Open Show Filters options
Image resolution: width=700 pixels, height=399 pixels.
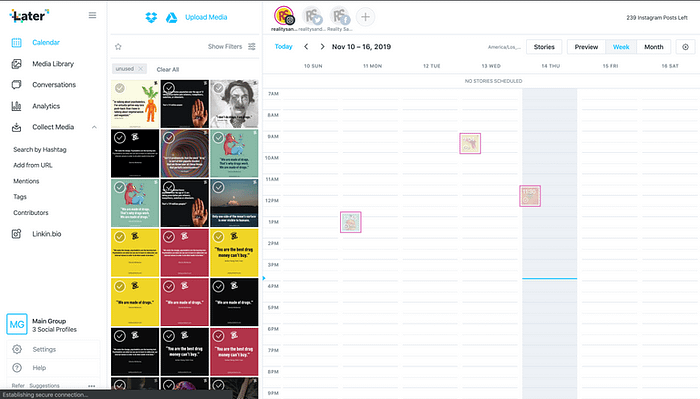coord(225,46)
